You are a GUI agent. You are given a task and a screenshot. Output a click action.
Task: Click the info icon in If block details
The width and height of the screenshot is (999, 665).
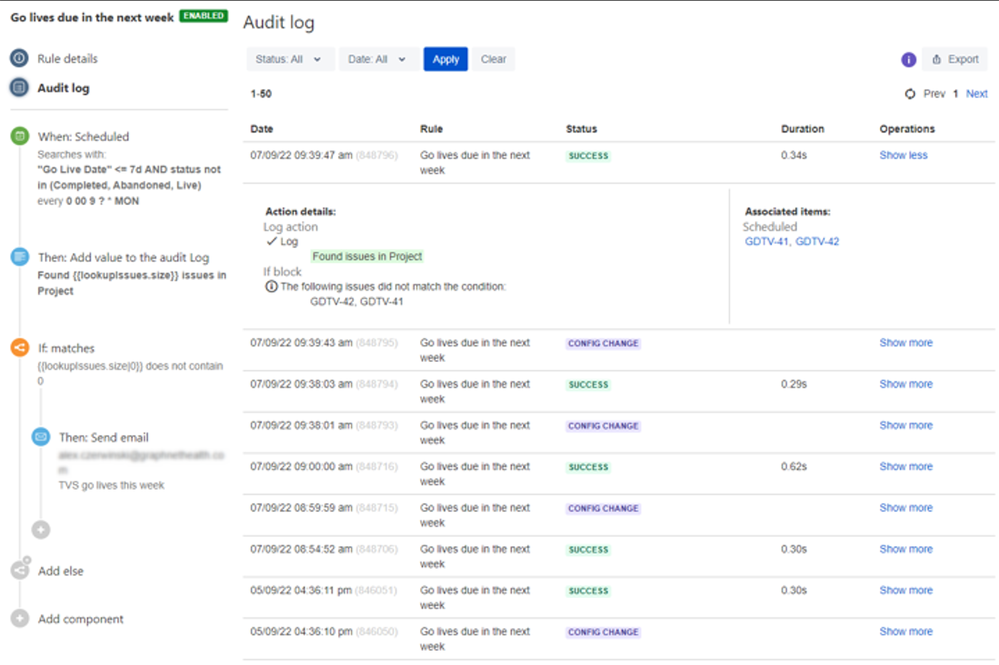(x=271, y=287)
